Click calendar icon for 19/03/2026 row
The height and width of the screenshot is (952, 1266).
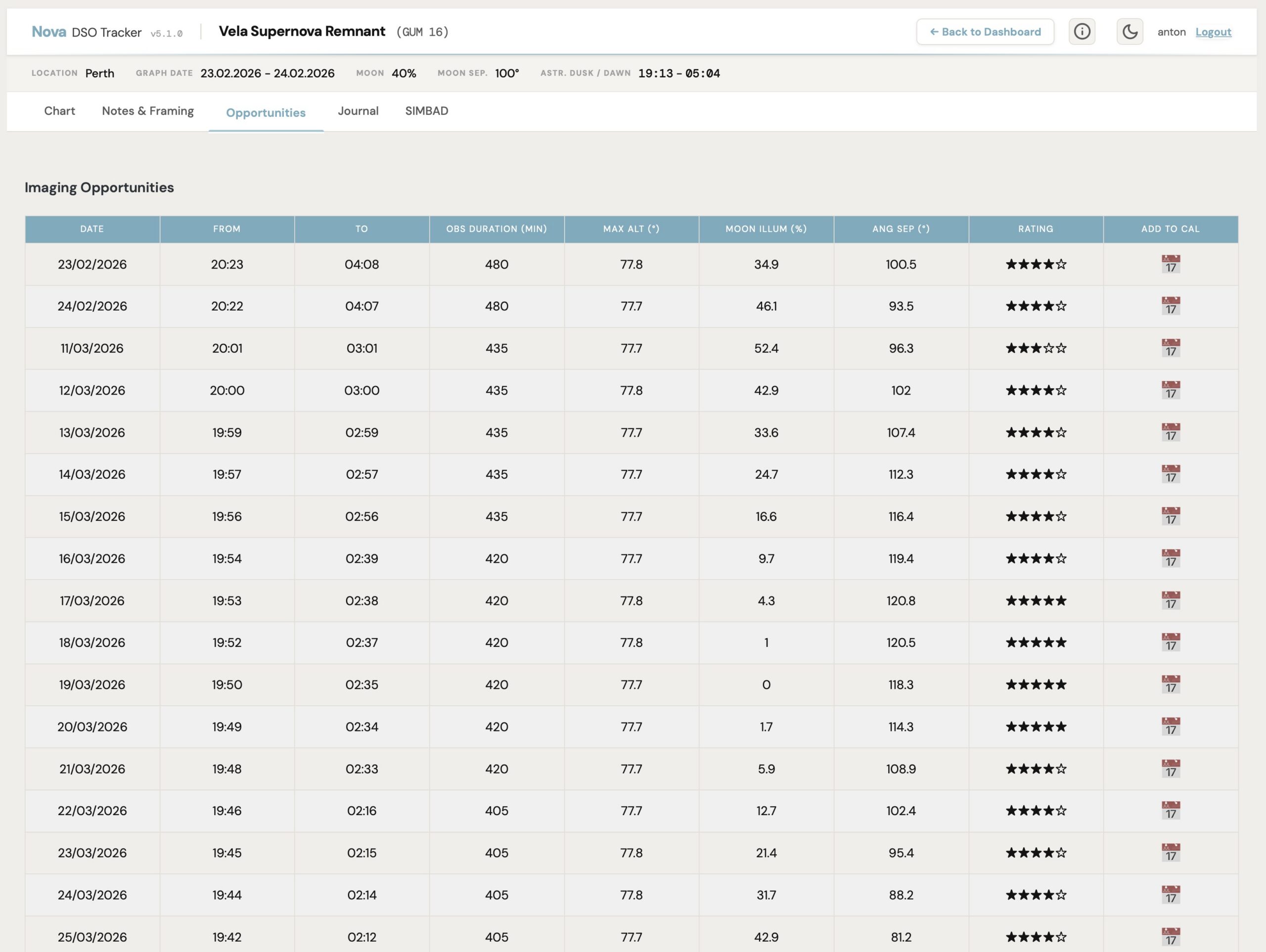pyautogui.click(x=1171, y=684)
